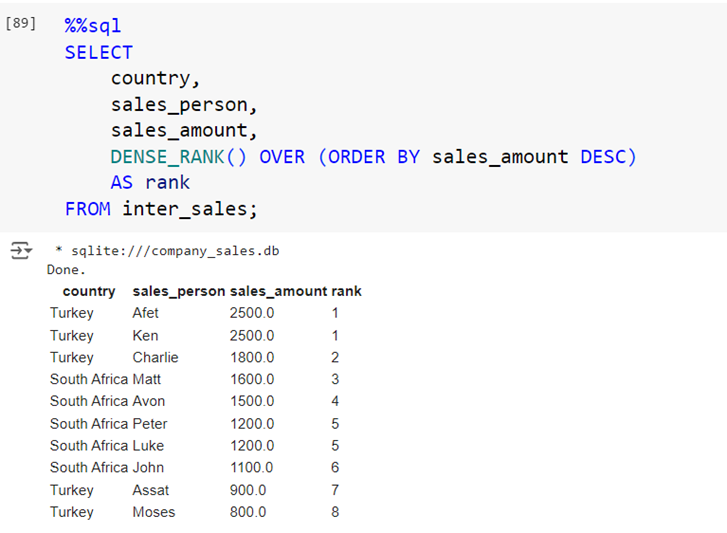Viewport: 727px width, 533px height.
Task: Click the sales_person column header
Action: pyautogui.click(x=179, y=291)
